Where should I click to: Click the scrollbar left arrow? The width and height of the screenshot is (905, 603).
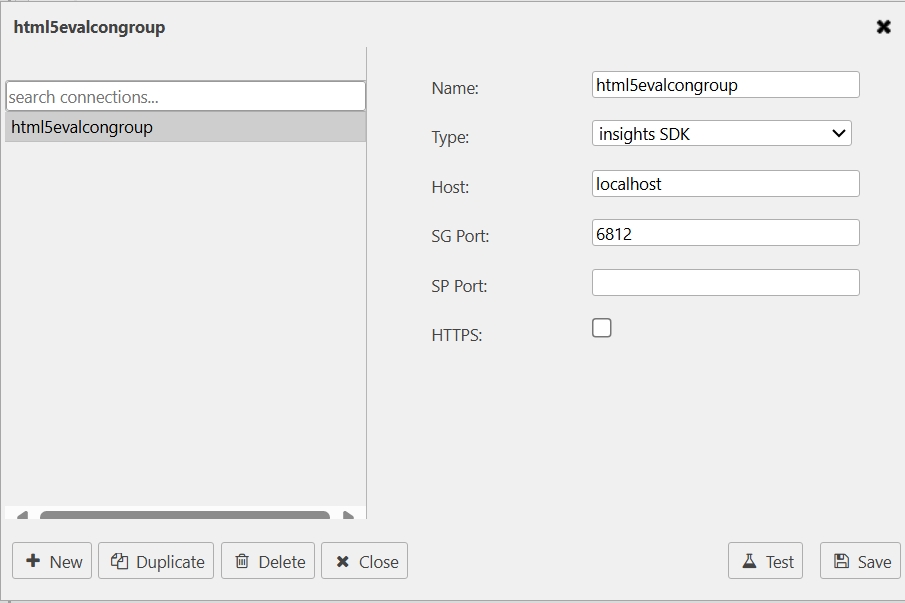[x=22, y=515]
